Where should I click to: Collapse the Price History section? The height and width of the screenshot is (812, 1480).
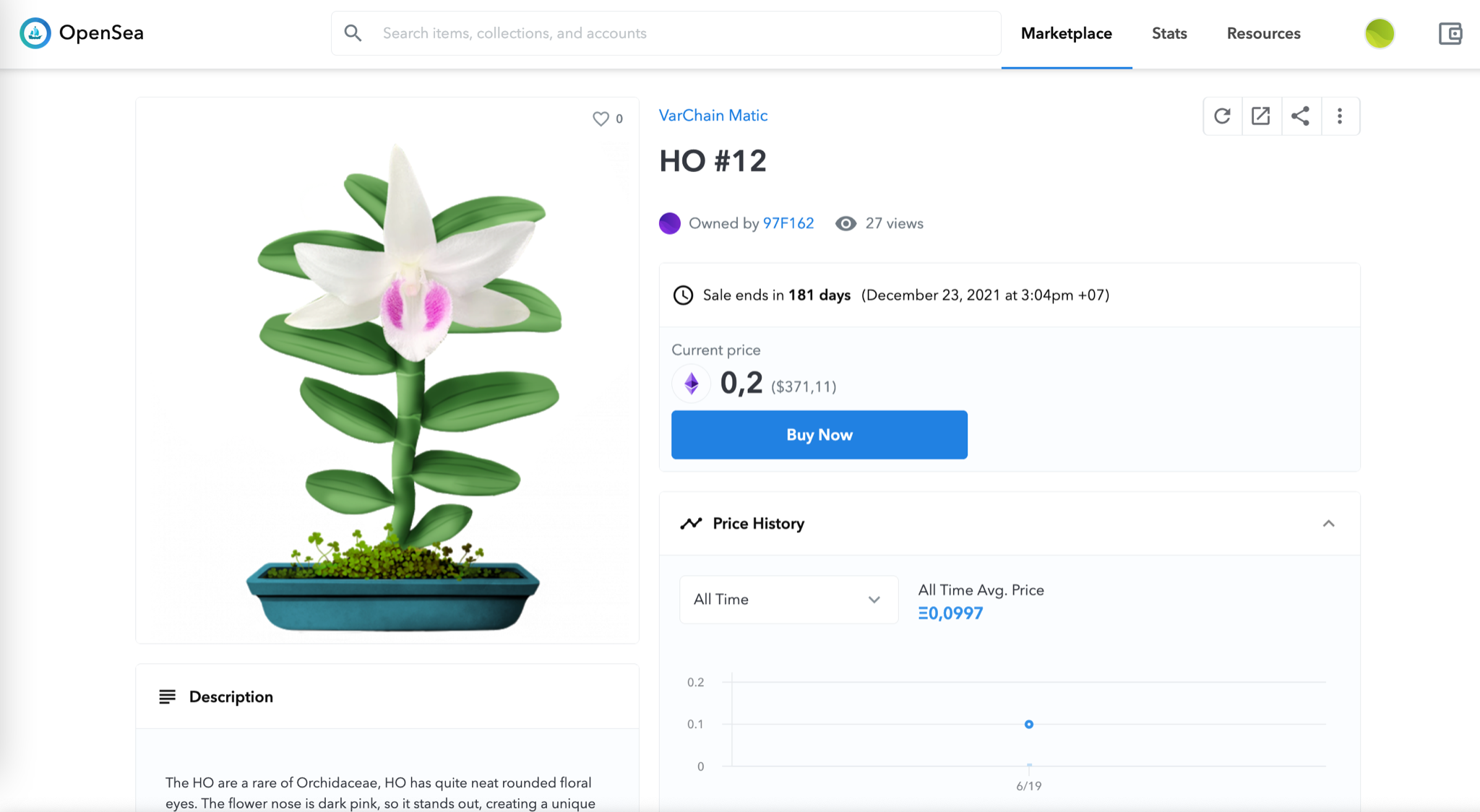(1328, 524)
